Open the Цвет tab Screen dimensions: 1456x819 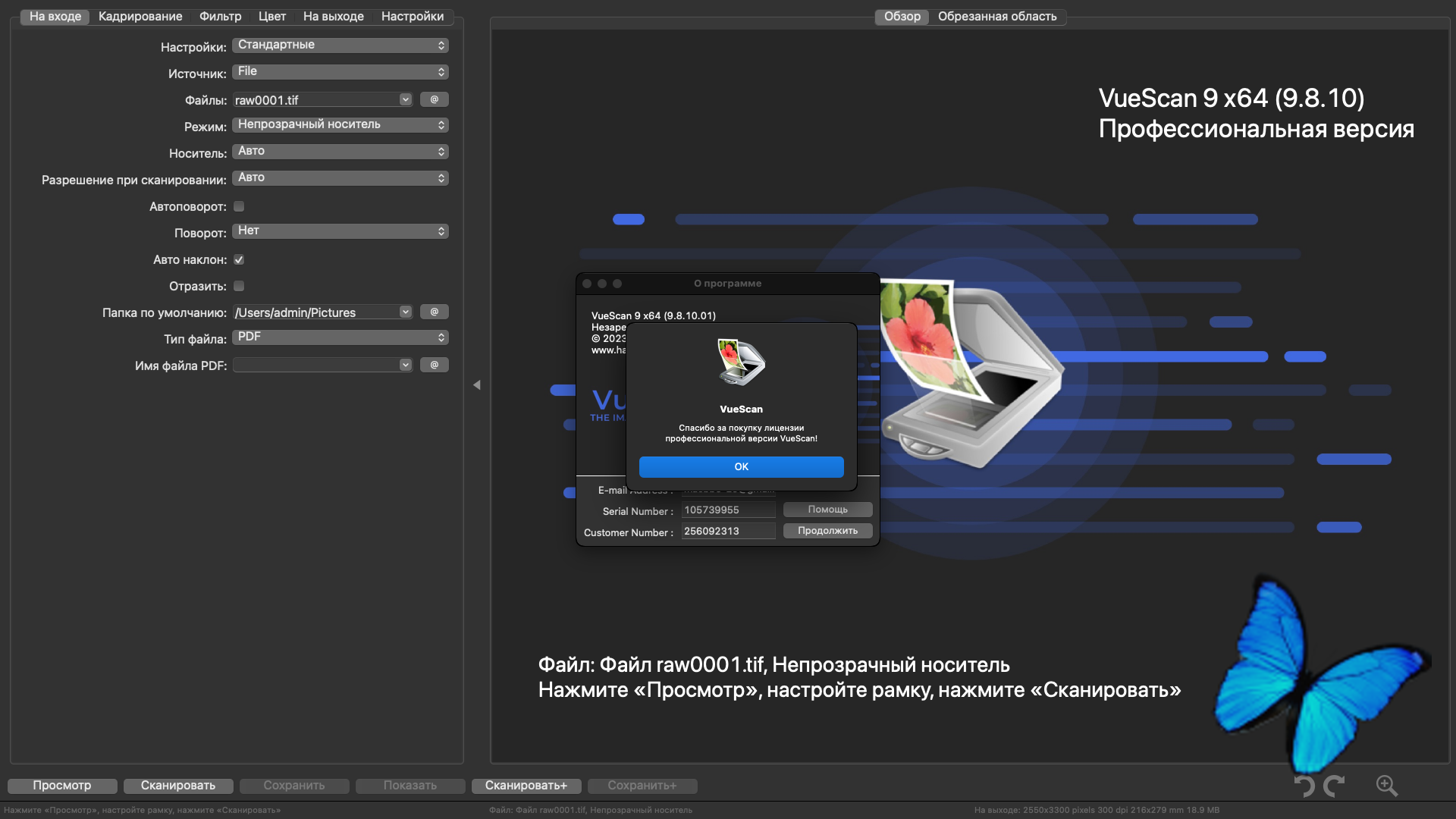coord(272,17)
